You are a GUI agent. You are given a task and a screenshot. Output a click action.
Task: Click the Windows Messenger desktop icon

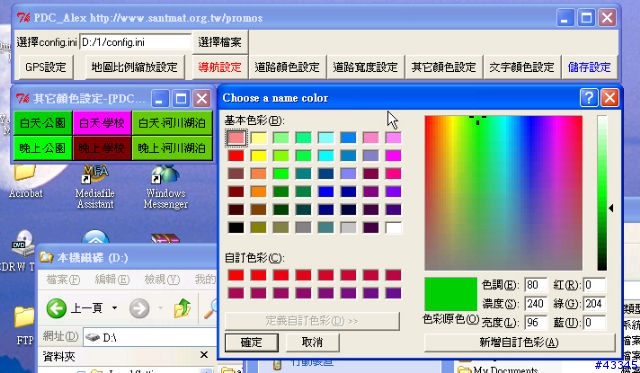pos(166,186)
